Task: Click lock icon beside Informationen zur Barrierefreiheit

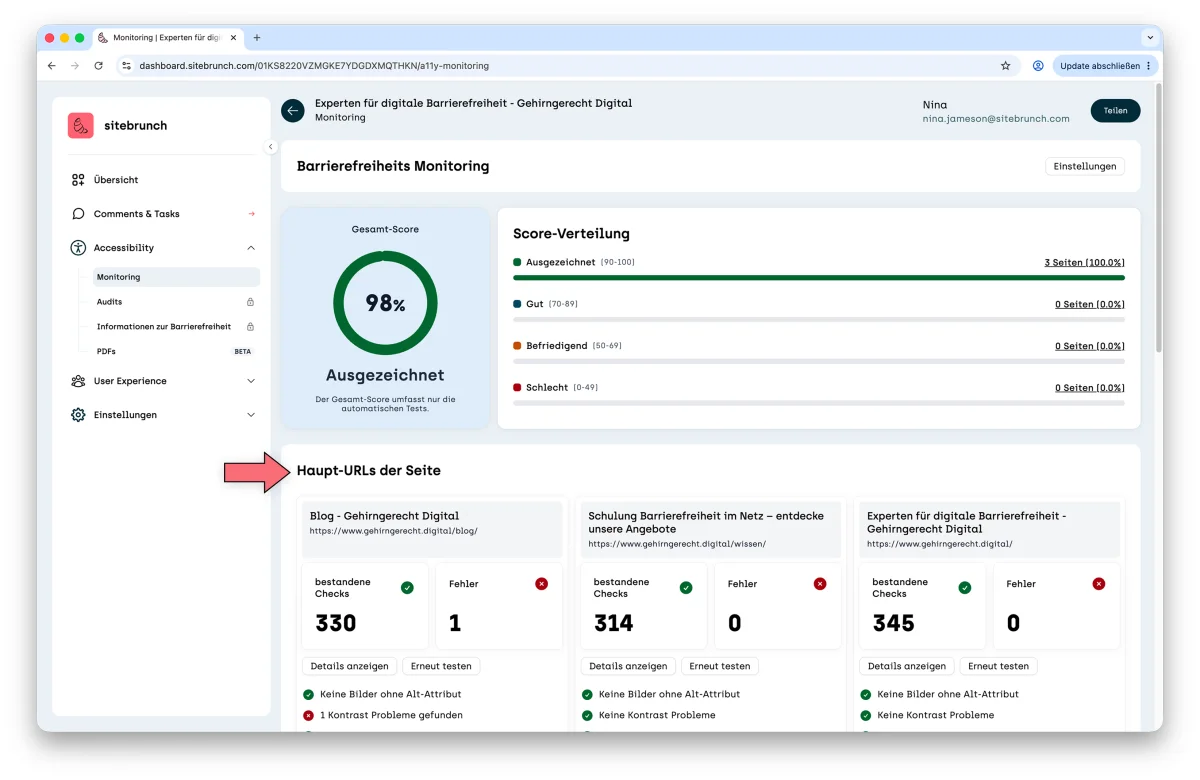Action: (250, 327)
